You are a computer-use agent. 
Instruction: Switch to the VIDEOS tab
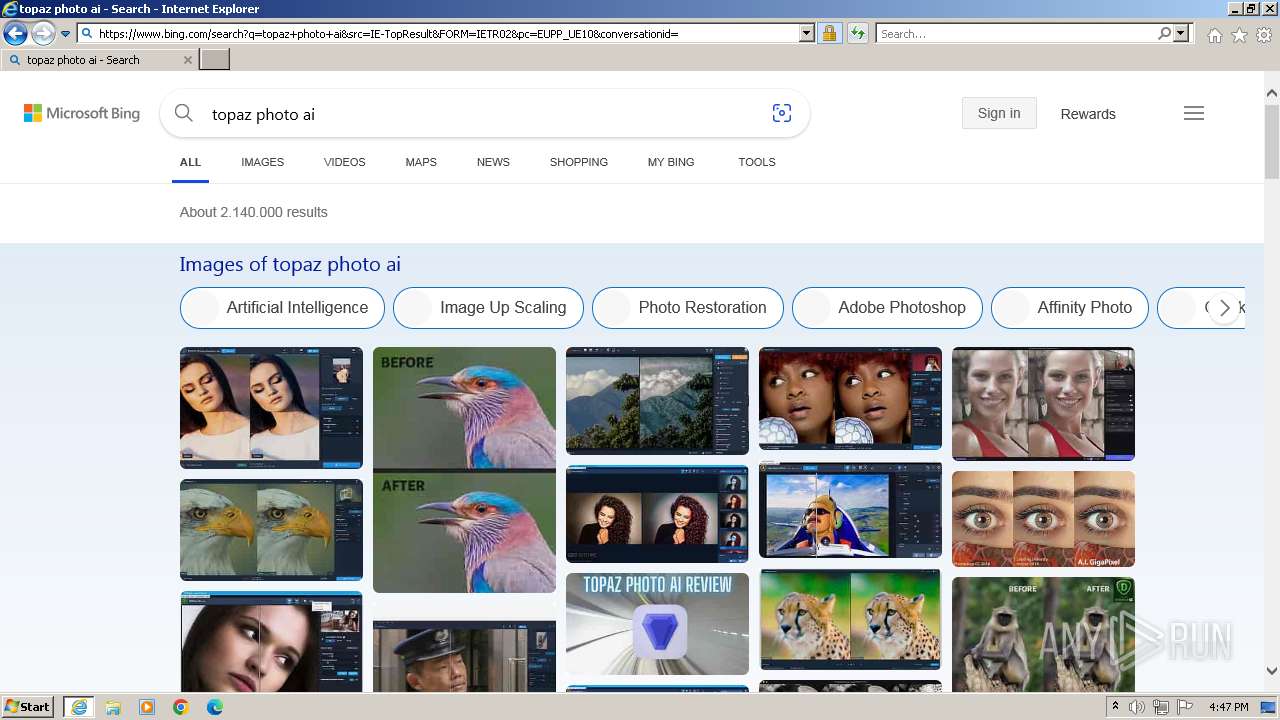pos(344,162)
